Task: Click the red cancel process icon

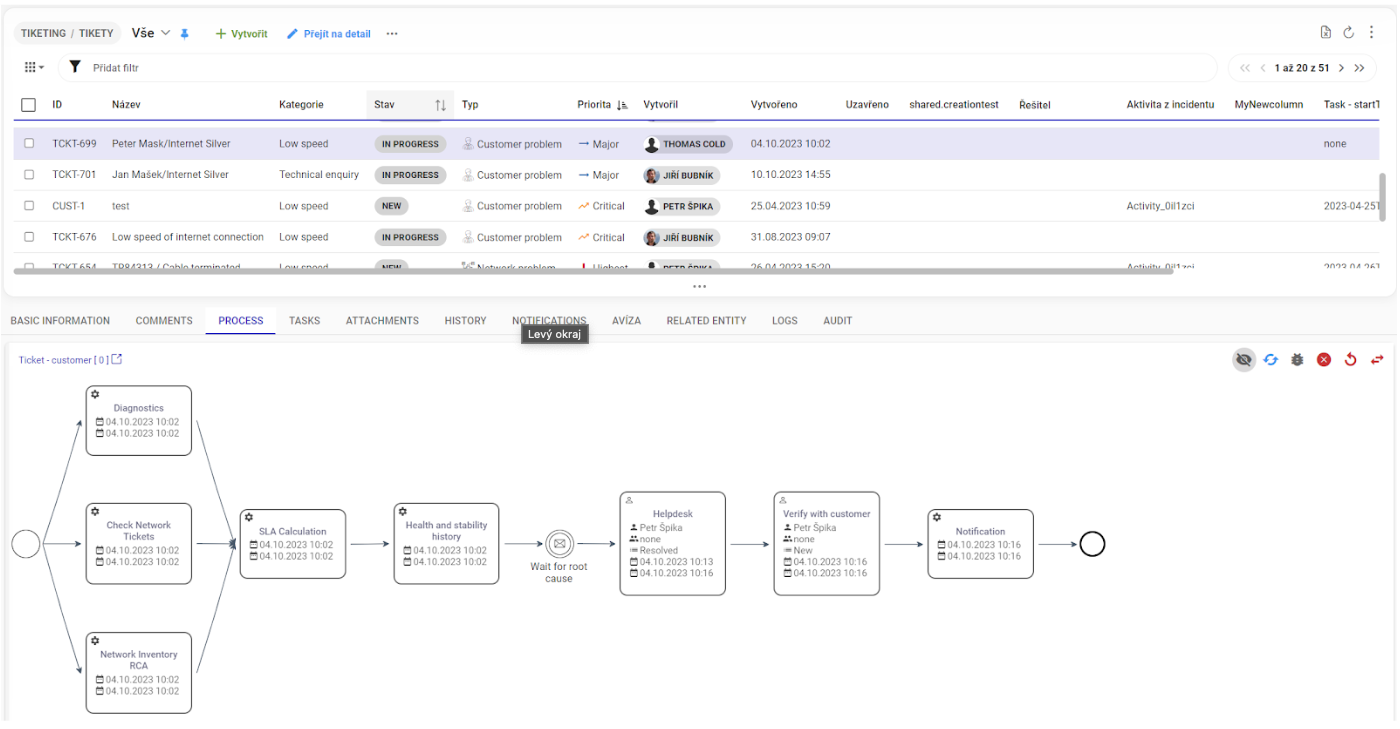Action: coord(1324,360)
